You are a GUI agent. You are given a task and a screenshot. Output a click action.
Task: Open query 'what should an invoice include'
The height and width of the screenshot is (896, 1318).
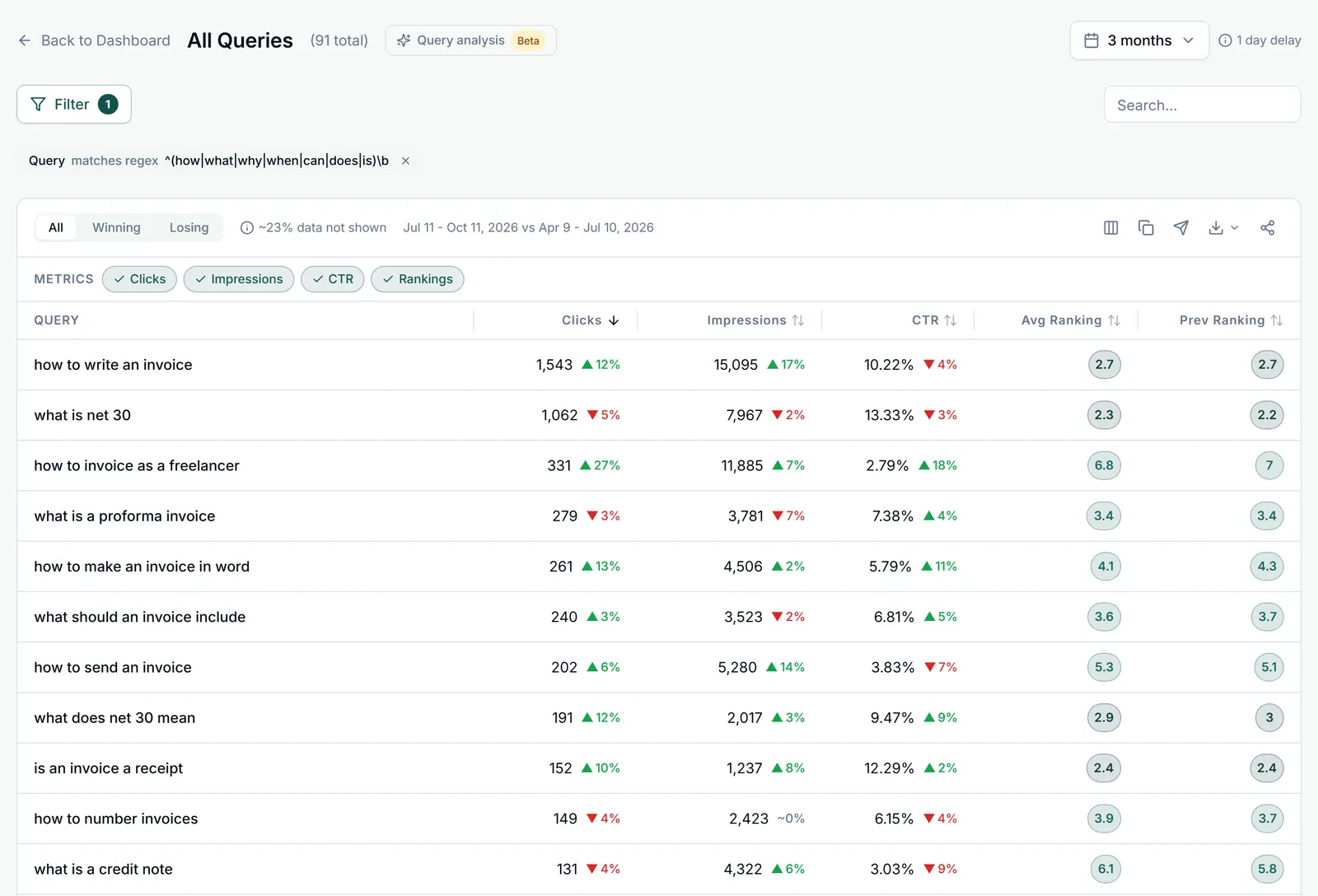pos(140,617)
